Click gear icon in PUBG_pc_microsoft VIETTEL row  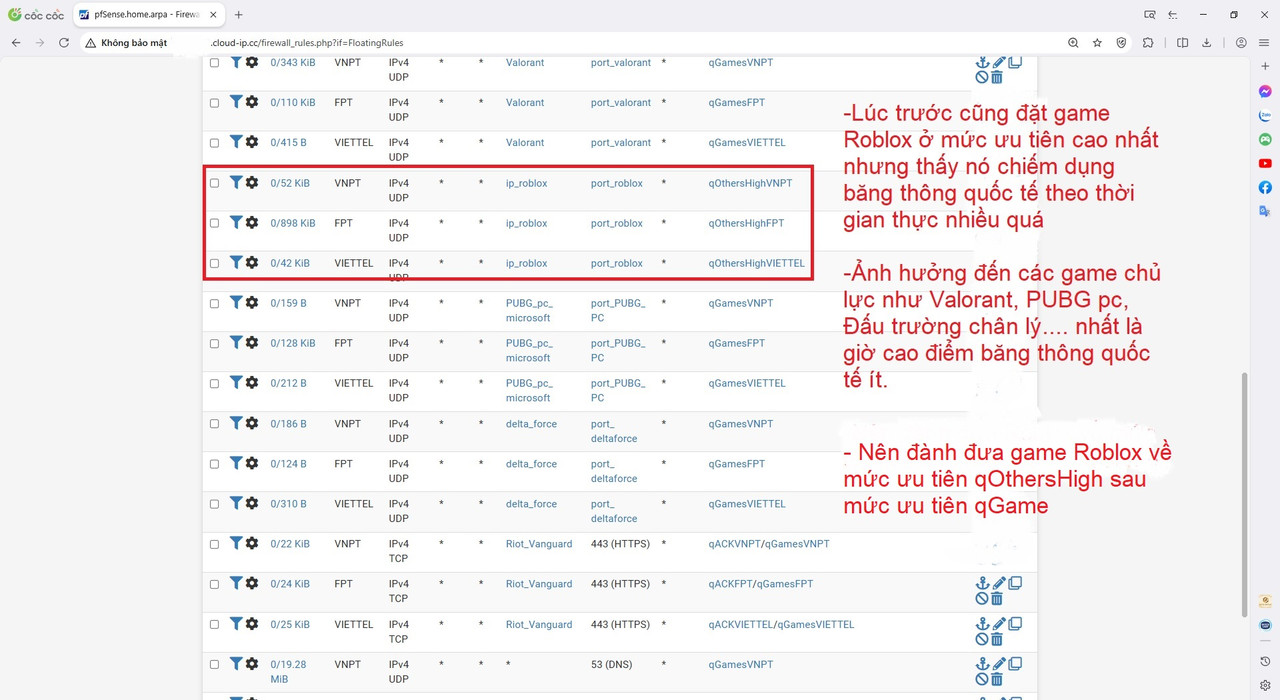(252, 382)
